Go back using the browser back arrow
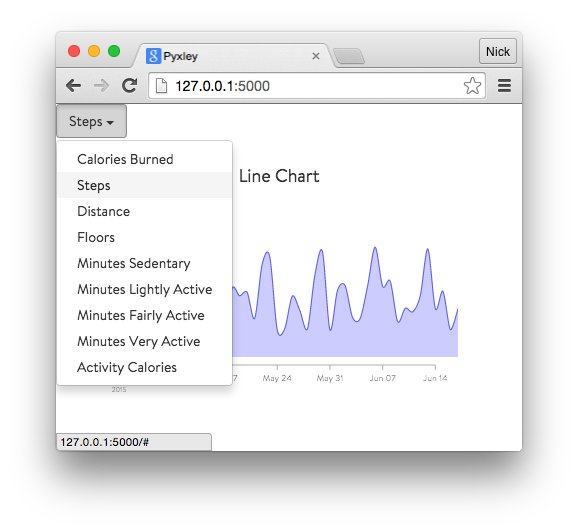Viewport: 578px width, 531px height. pyautogui.click(x=73, y=86)
